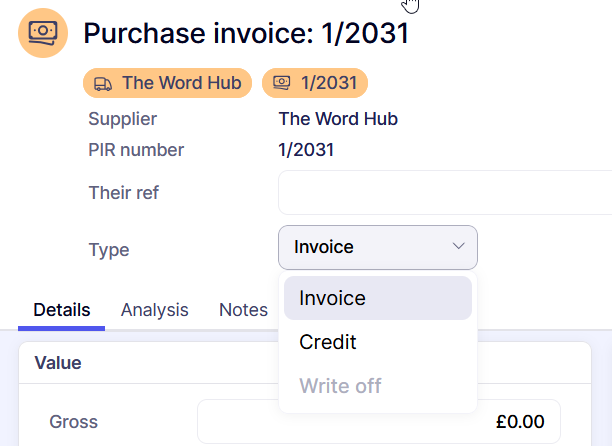Go to the Notes tab
This screenshot has height=446, width=612.
point(243,310)
